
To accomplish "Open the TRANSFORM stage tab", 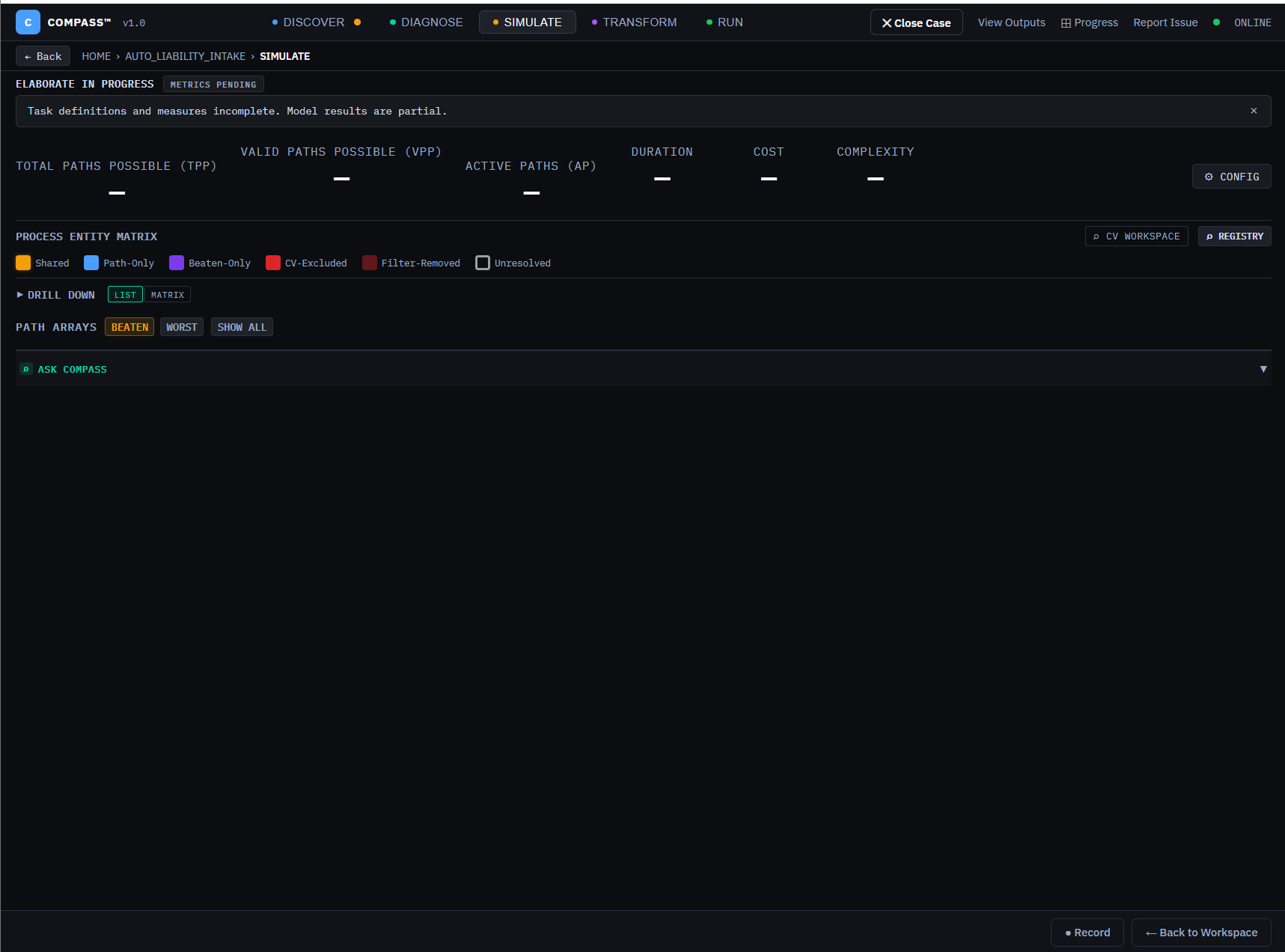I will tap(635, 22).
